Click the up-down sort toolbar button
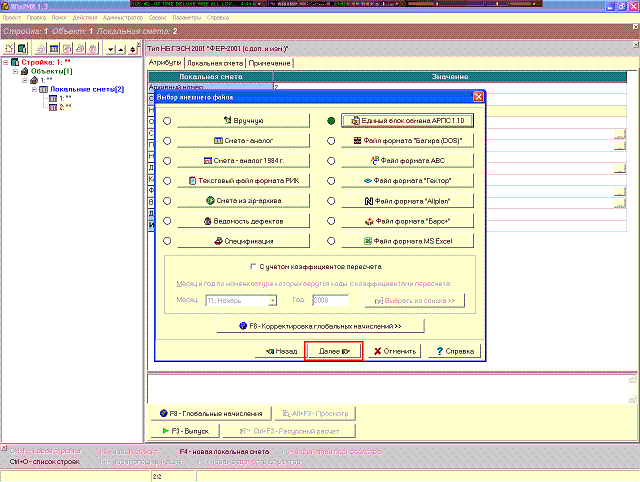 coord(133,49)
